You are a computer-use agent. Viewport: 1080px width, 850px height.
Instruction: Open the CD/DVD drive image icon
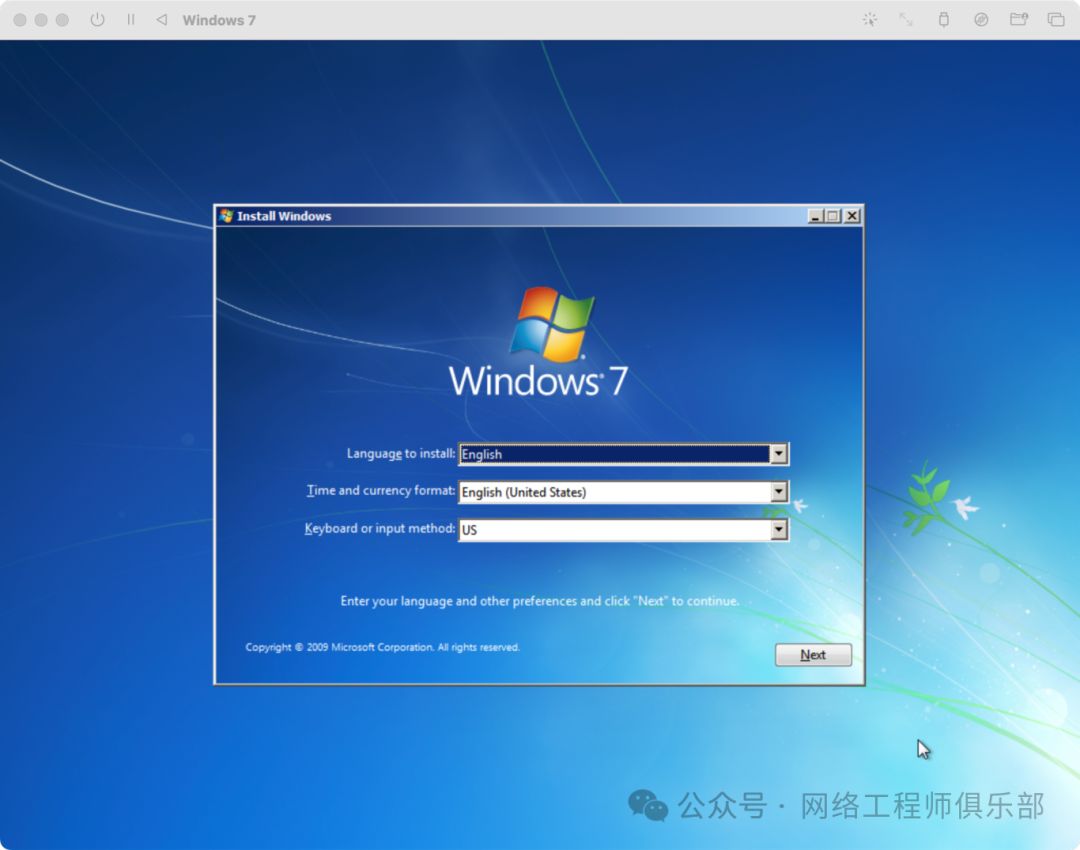(x=982, y=20)
